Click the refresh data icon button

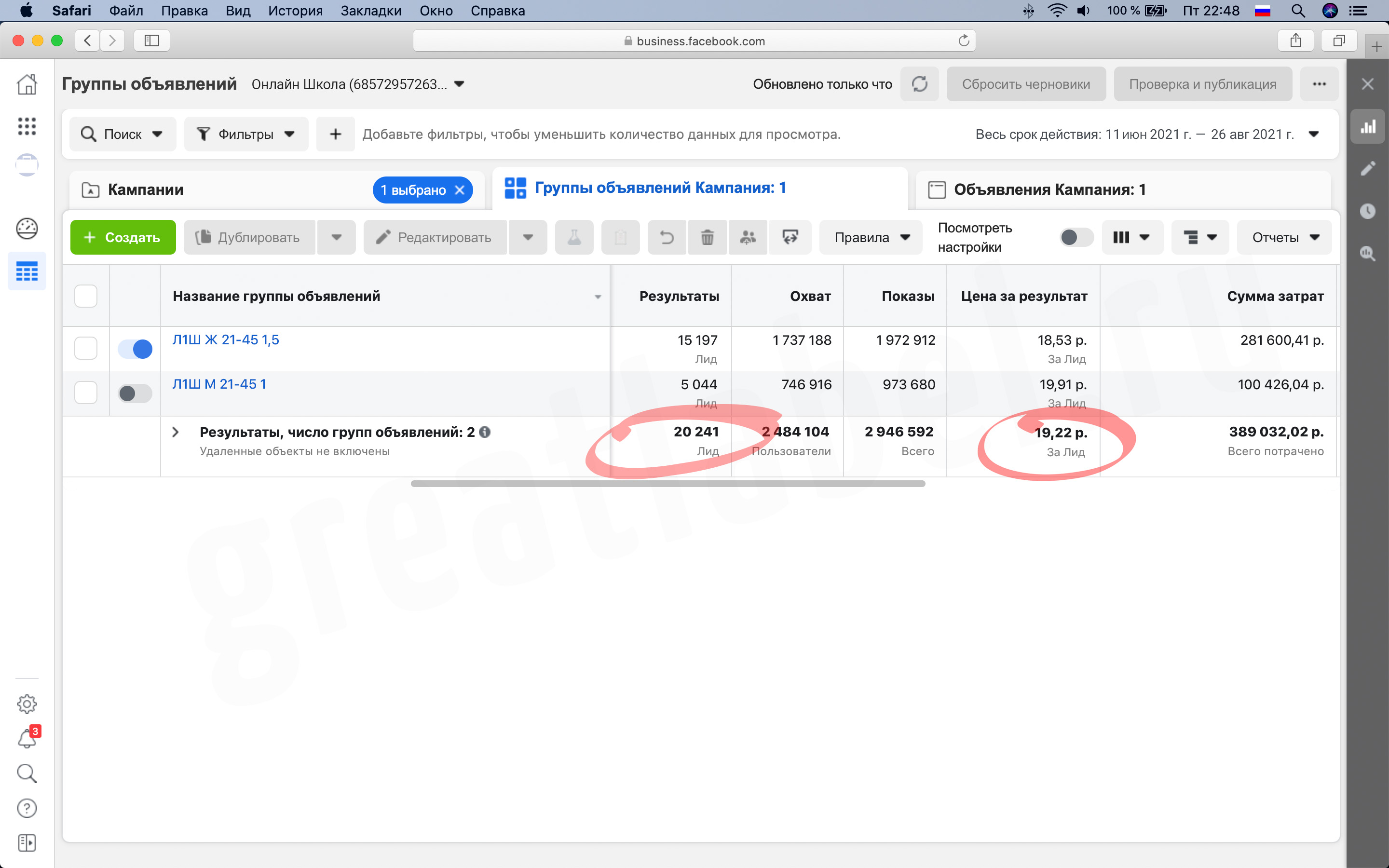point(920,84)
